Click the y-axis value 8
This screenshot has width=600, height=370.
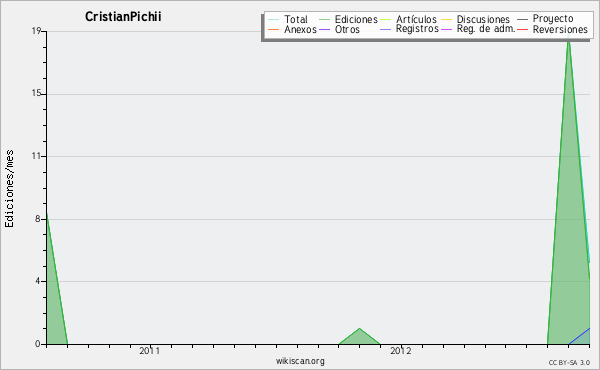[x=38, y=219]
